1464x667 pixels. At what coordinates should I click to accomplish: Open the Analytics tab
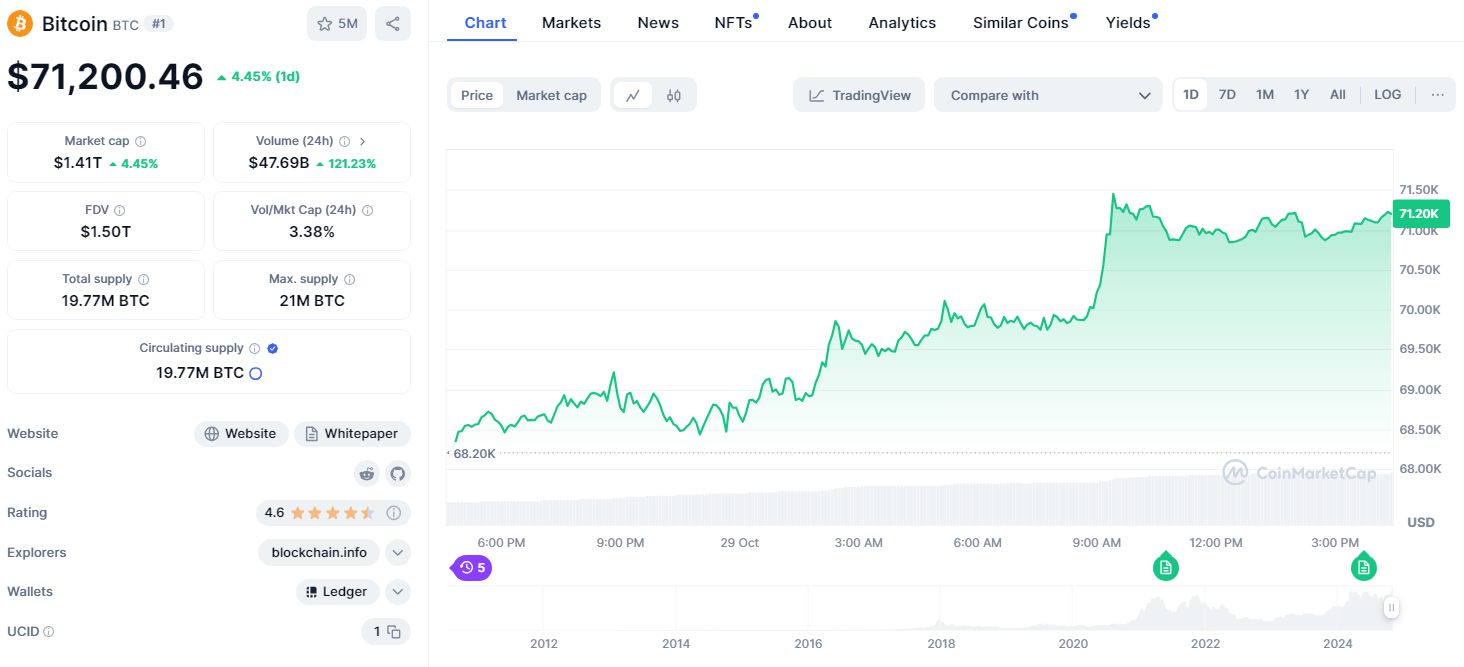[902, 22]
